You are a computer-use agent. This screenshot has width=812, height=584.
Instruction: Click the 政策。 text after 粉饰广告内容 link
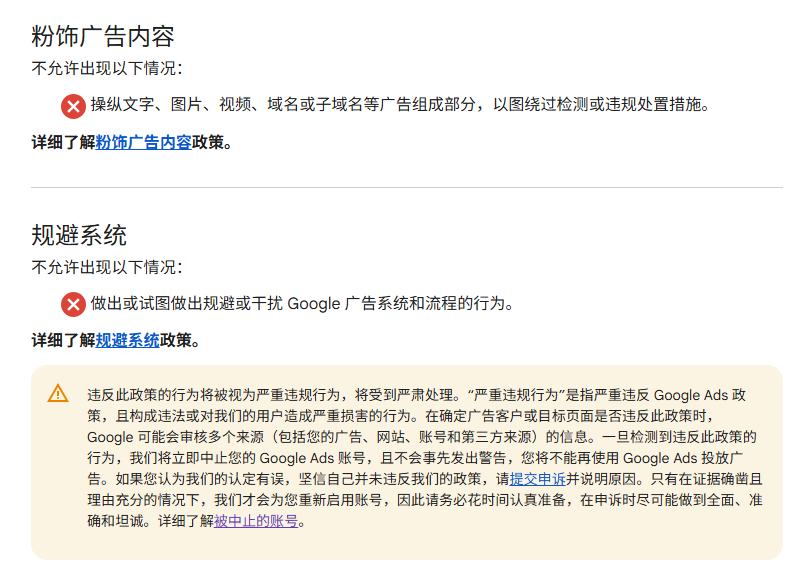(x=212, y=142)
